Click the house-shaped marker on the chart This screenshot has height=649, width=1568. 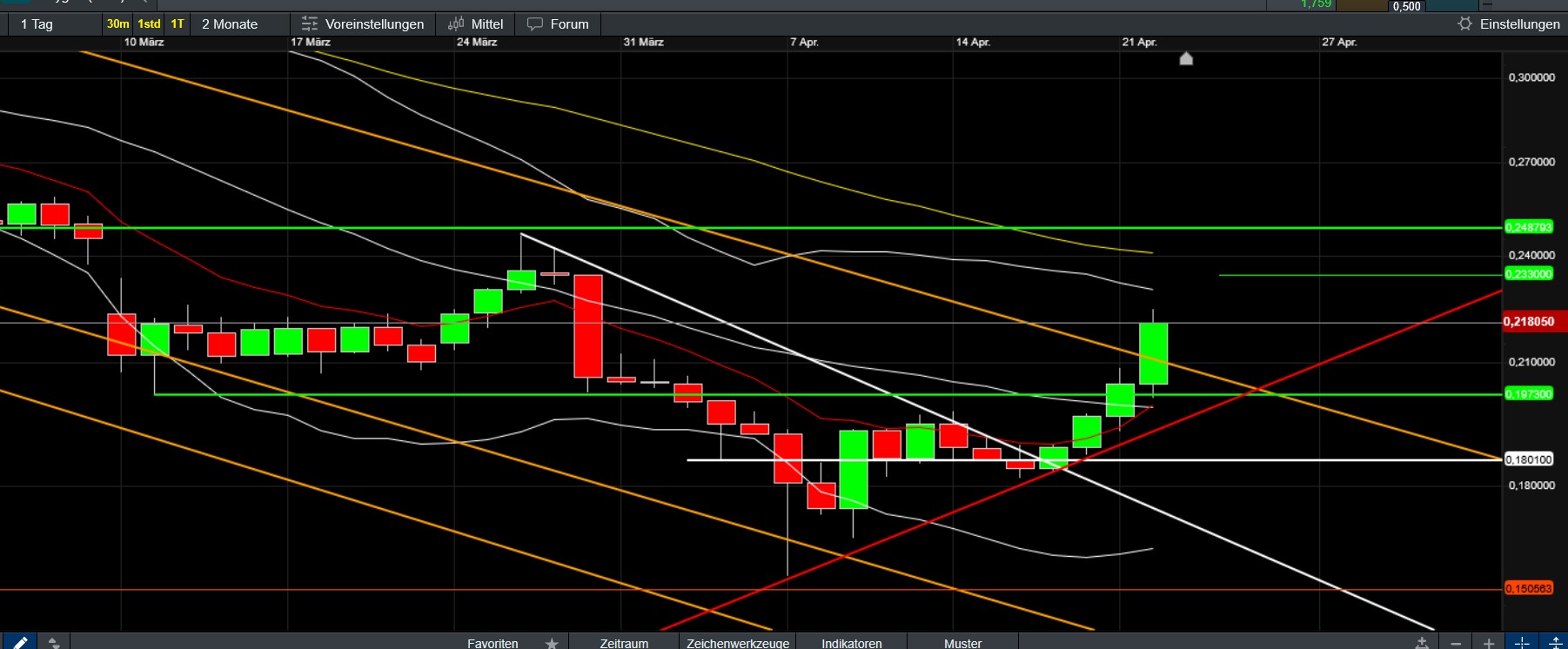[1186, 58]
